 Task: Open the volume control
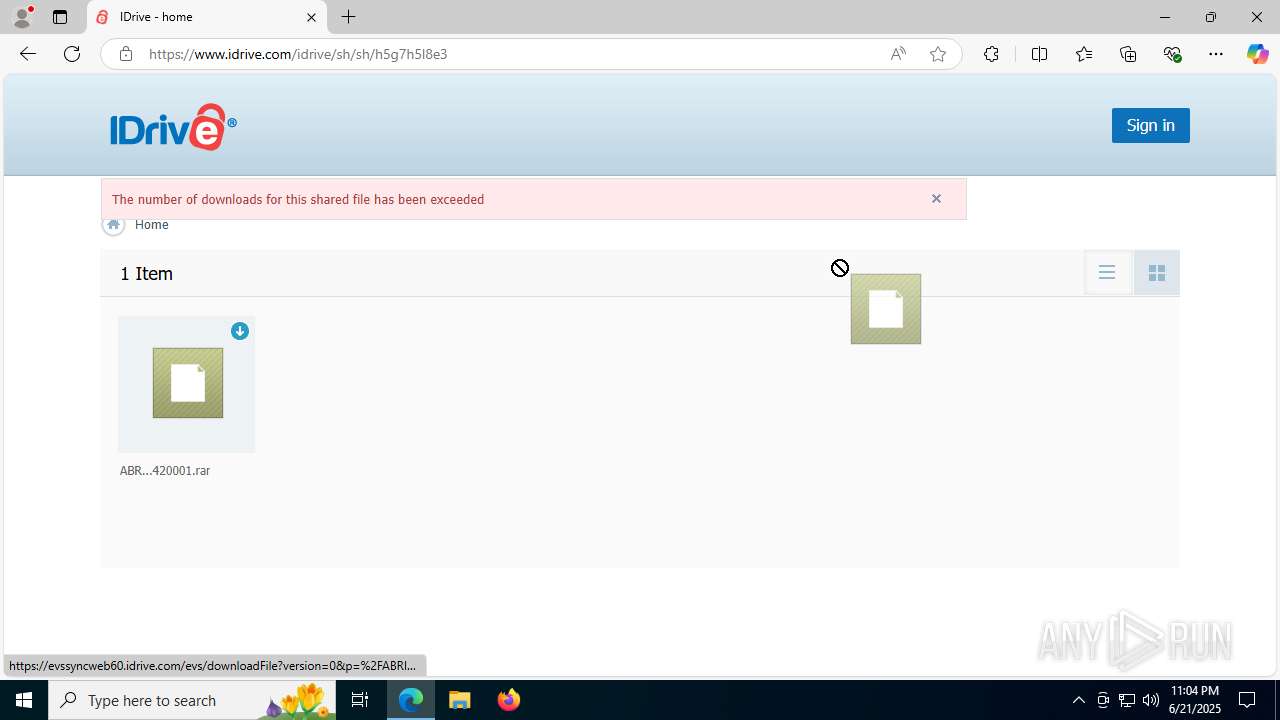pos(1151,700)
